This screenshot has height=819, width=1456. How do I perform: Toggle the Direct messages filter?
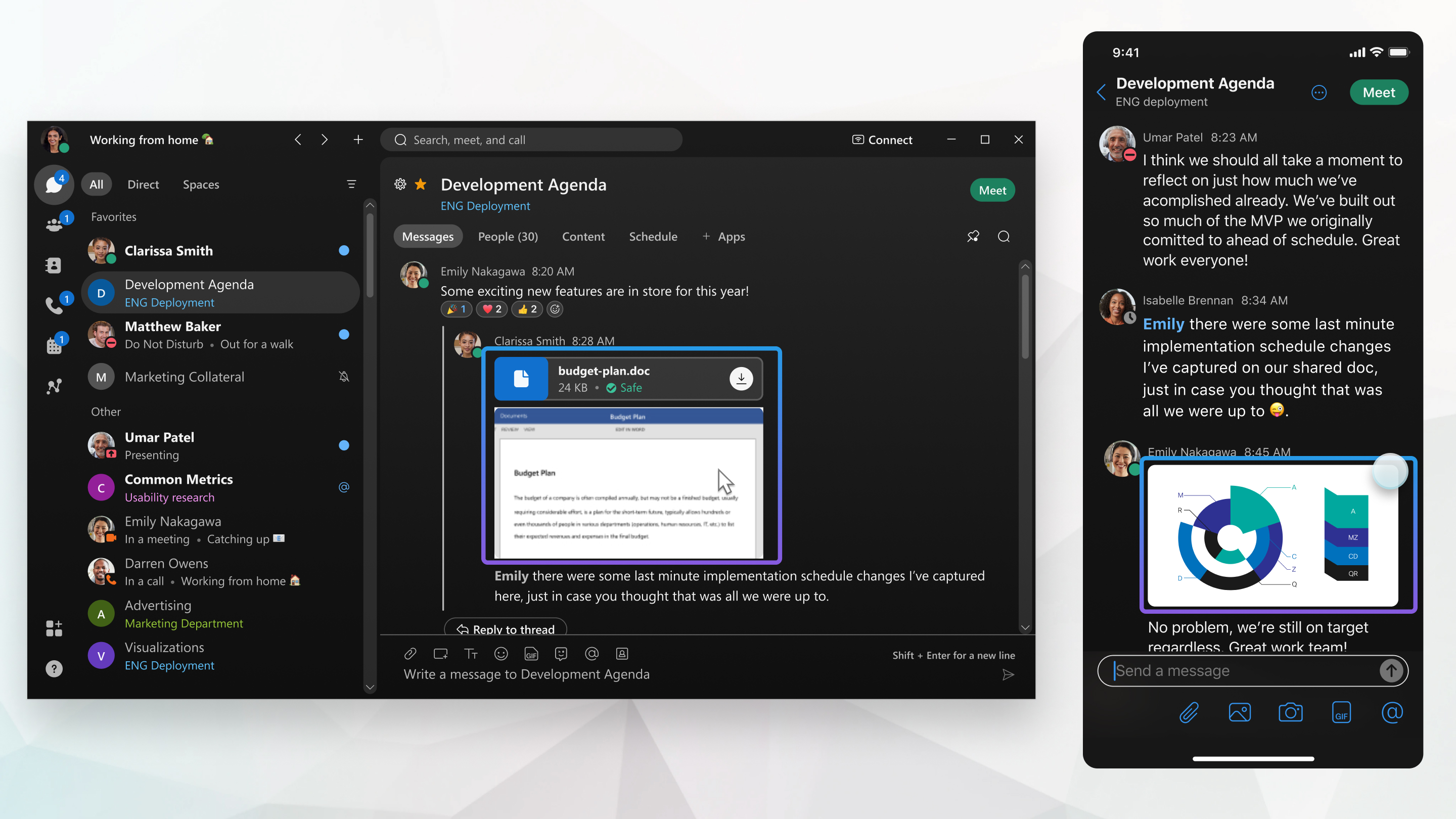[143, 184]
